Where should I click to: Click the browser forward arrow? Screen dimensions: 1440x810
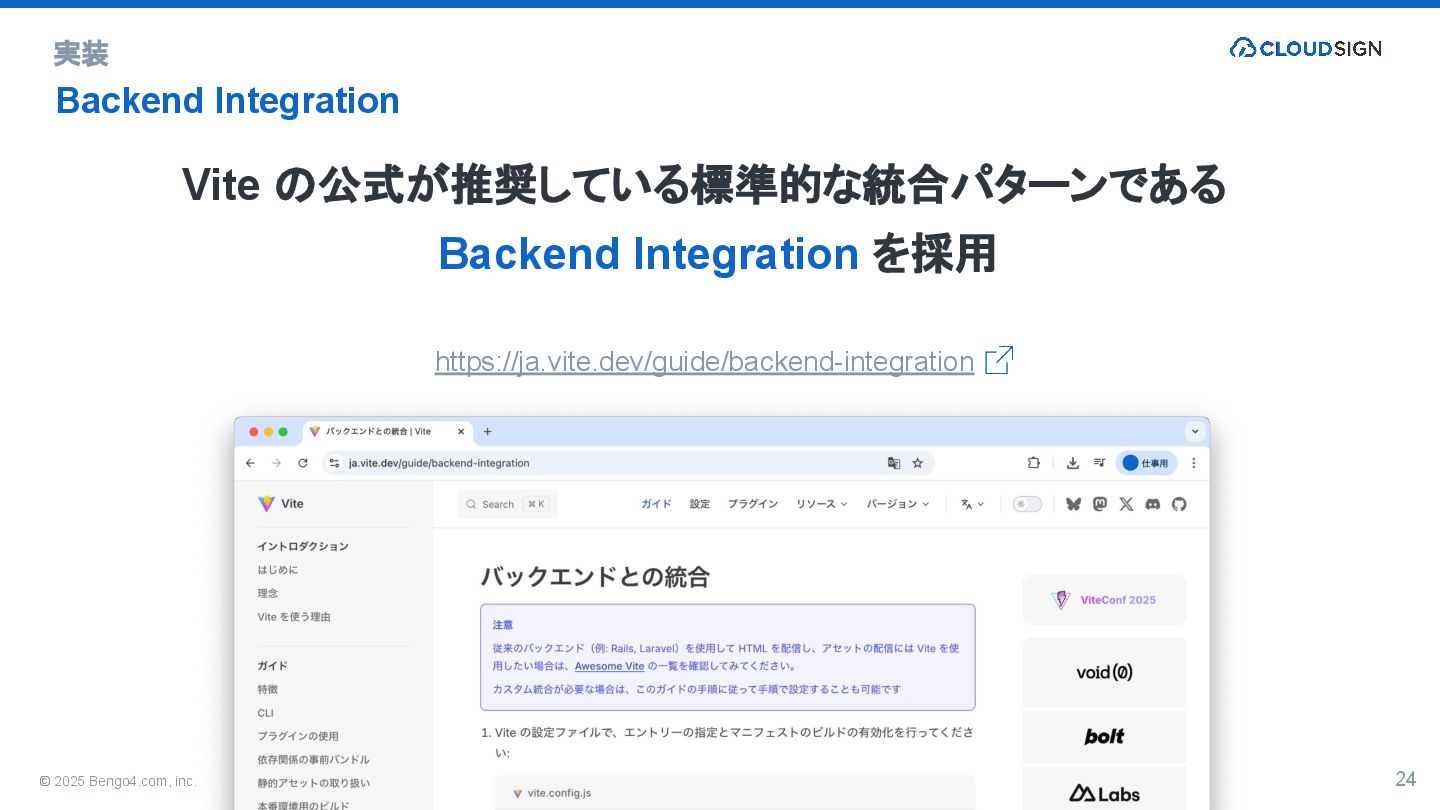point(276,463)
